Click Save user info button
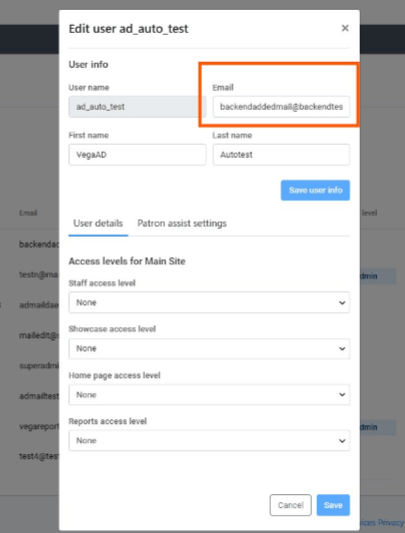Viewport: 405px width, 533px height. click(x=315, y=190)
